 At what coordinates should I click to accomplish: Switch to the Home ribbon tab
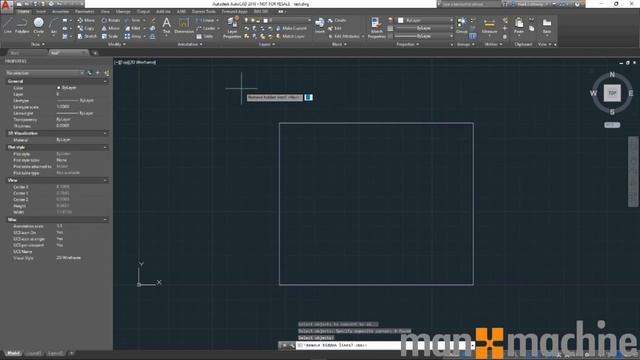click(x=23, y=11)
